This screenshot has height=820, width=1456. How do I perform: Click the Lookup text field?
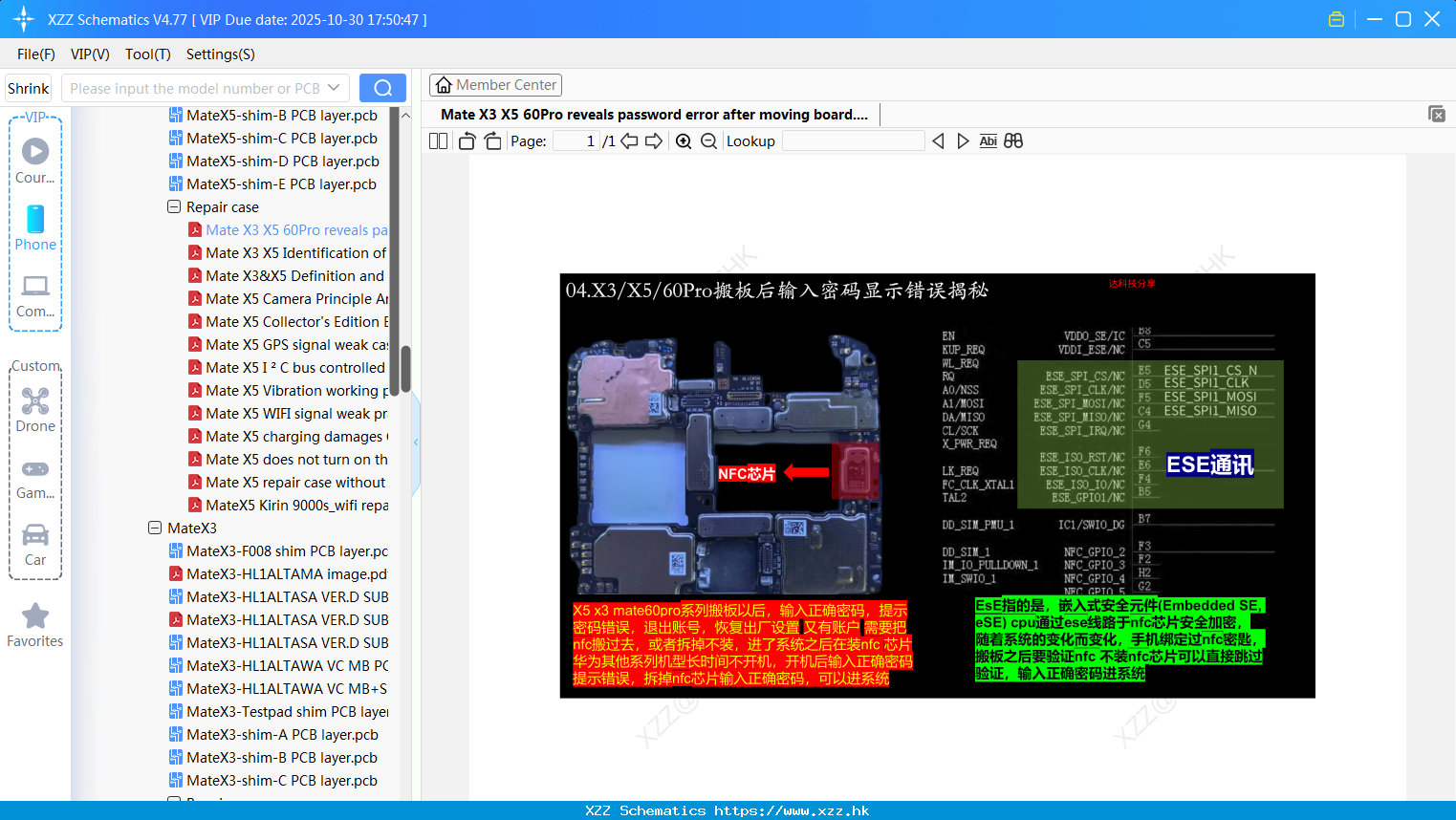tap(853, 141)
